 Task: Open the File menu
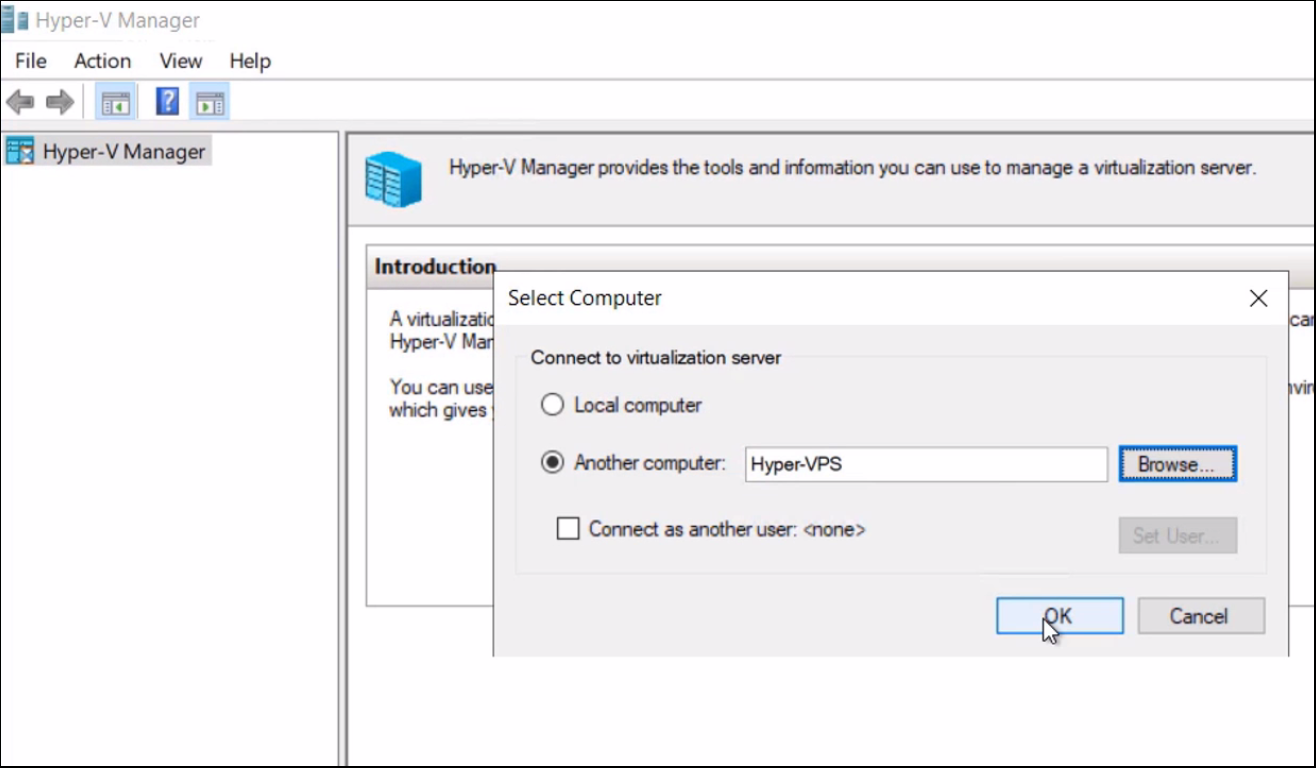pyautogui.click(x=31, y=61)
